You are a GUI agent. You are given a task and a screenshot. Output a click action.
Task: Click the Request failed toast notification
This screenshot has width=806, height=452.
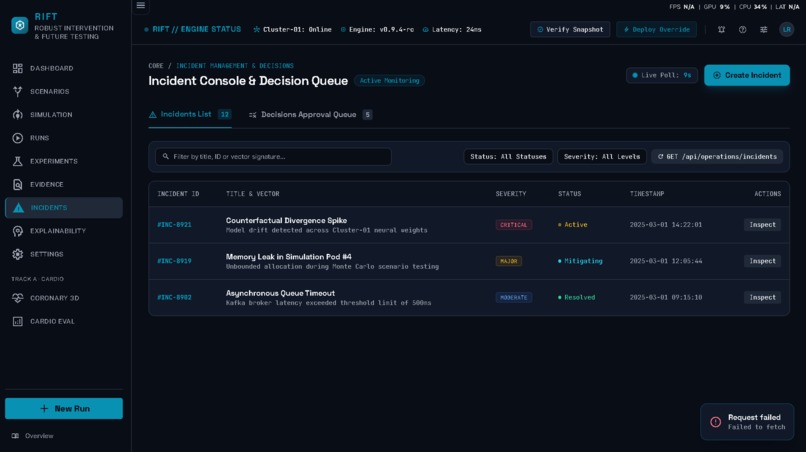(747, 422)
